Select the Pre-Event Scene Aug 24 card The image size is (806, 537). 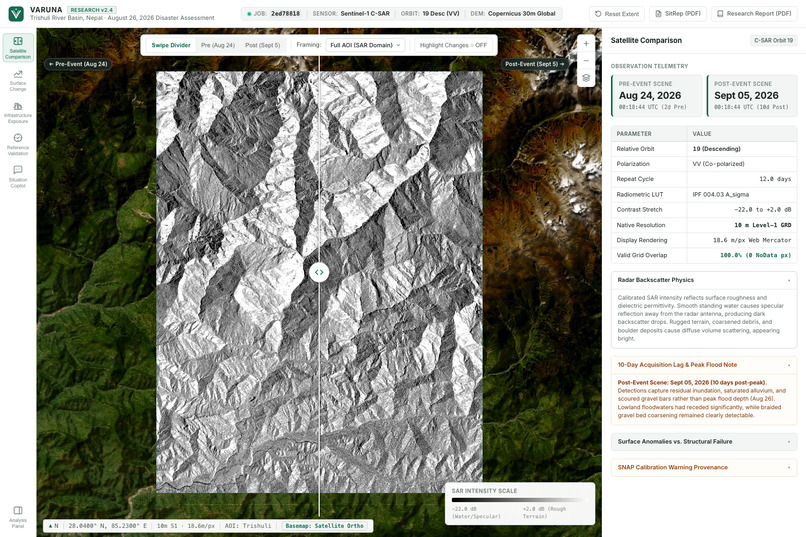(x=656, y=96)
